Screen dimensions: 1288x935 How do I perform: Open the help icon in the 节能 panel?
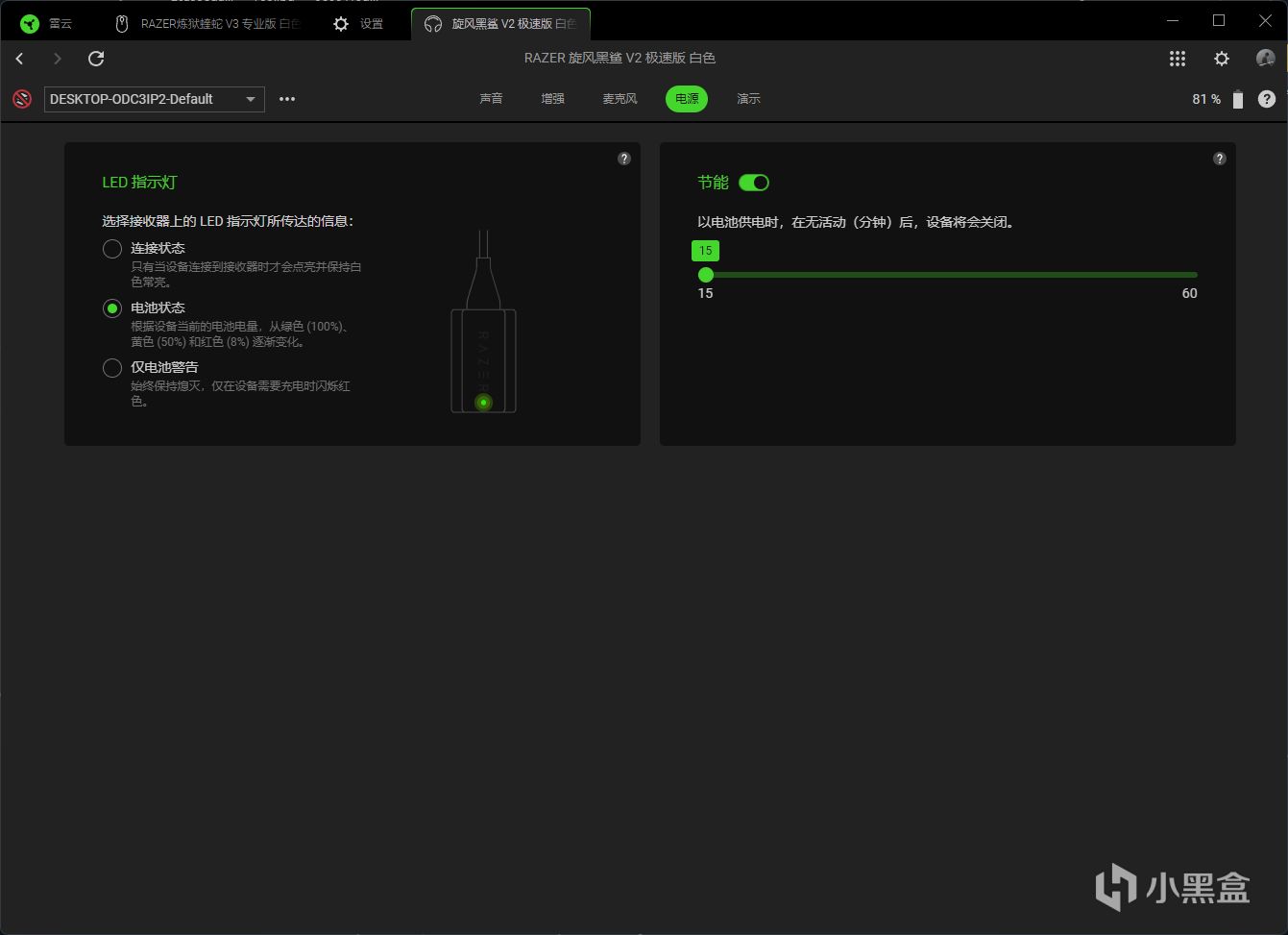point(1220,159)
